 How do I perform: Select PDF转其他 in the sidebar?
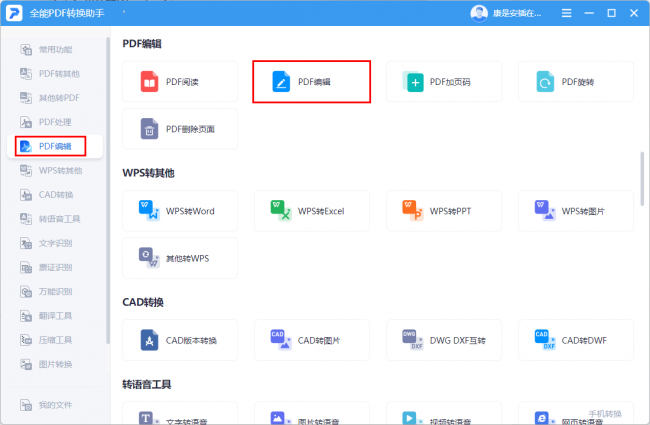click(55, 74)
